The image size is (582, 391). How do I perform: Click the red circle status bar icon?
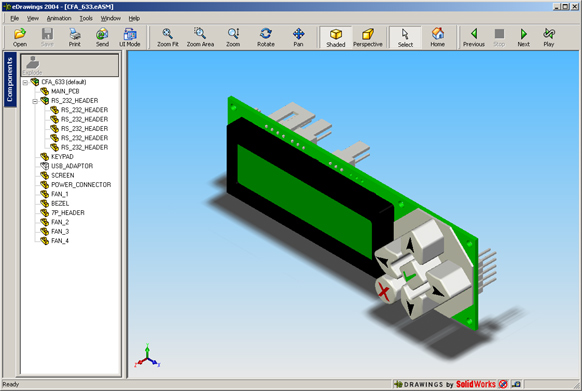503,384
